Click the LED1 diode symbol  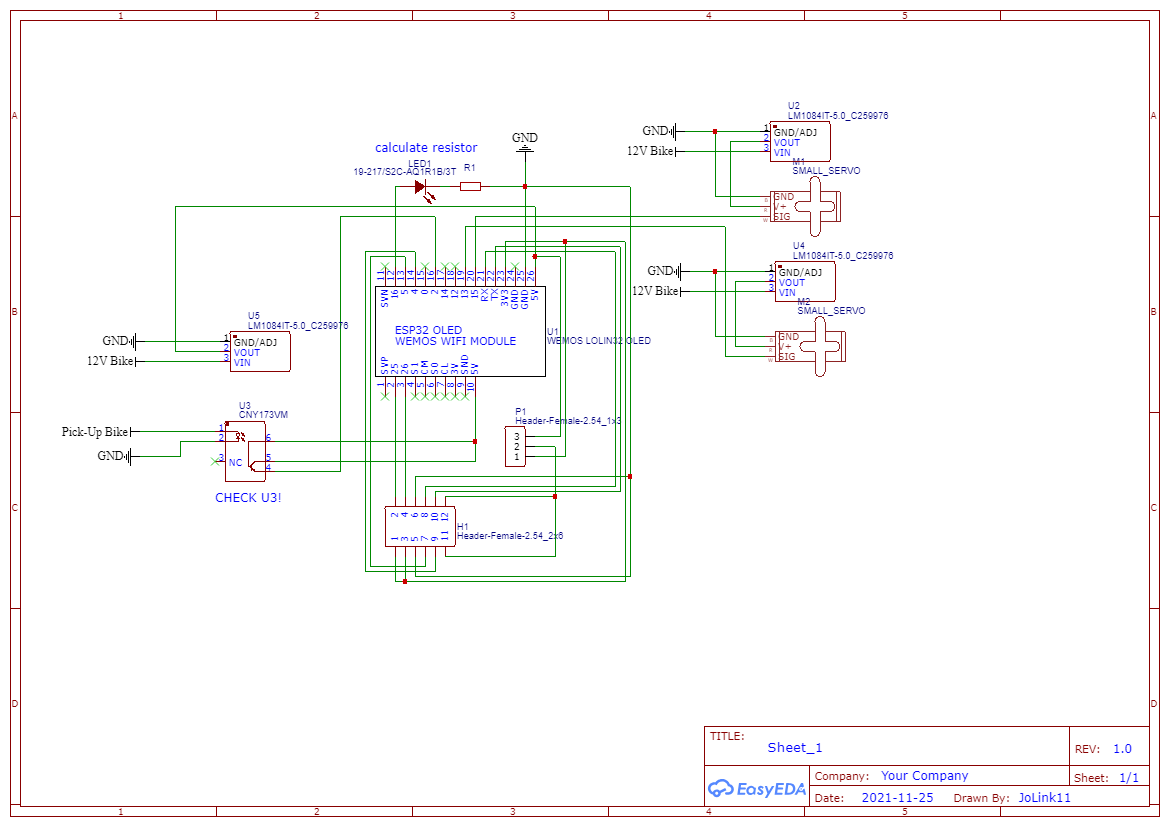tap(421, 186)
